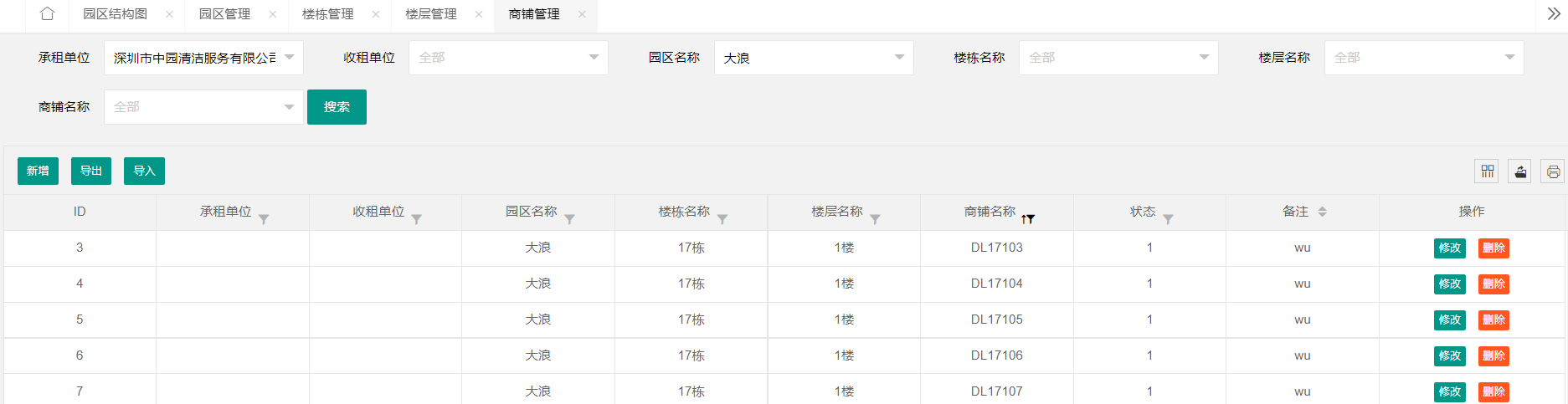Image resolution: width=1568 pixels, height=404 pixels.
Task: Click the 搜索 button
Action: (x=337, y=107)
